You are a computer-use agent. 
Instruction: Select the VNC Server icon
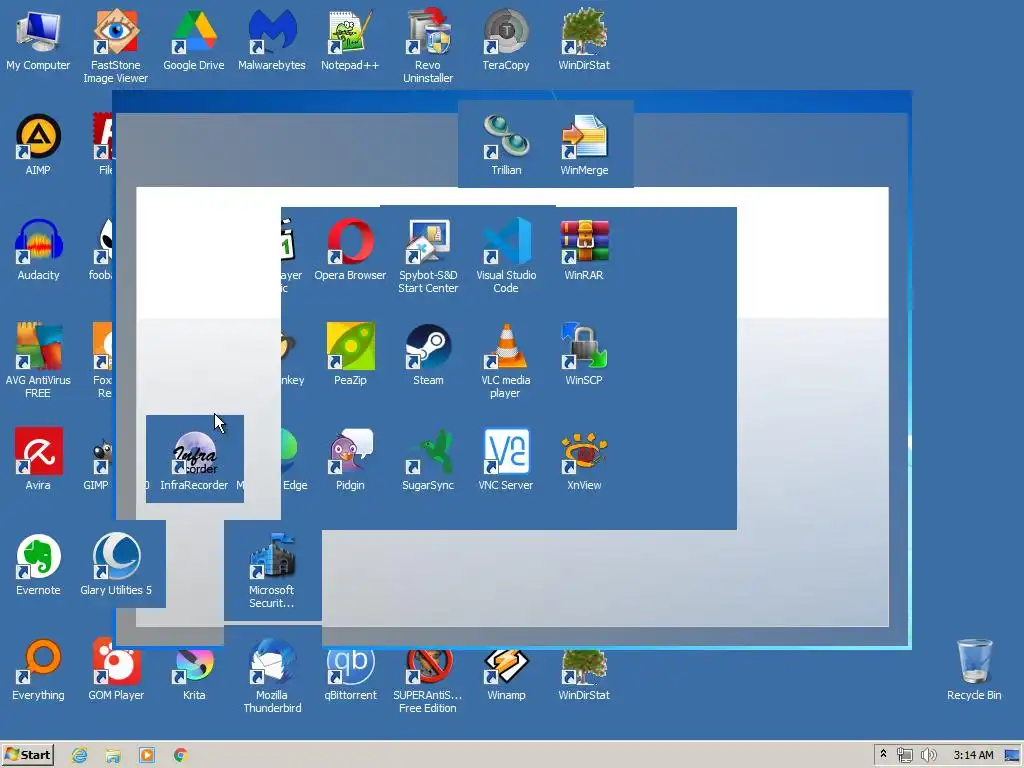[x=506, y=459]
